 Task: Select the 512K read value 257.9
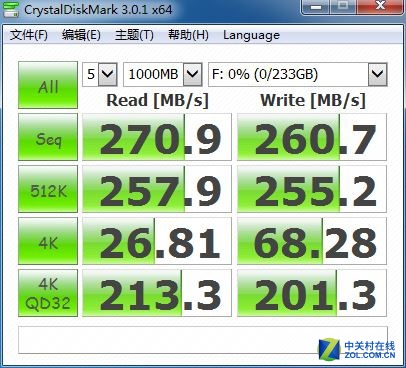[157, 189]
